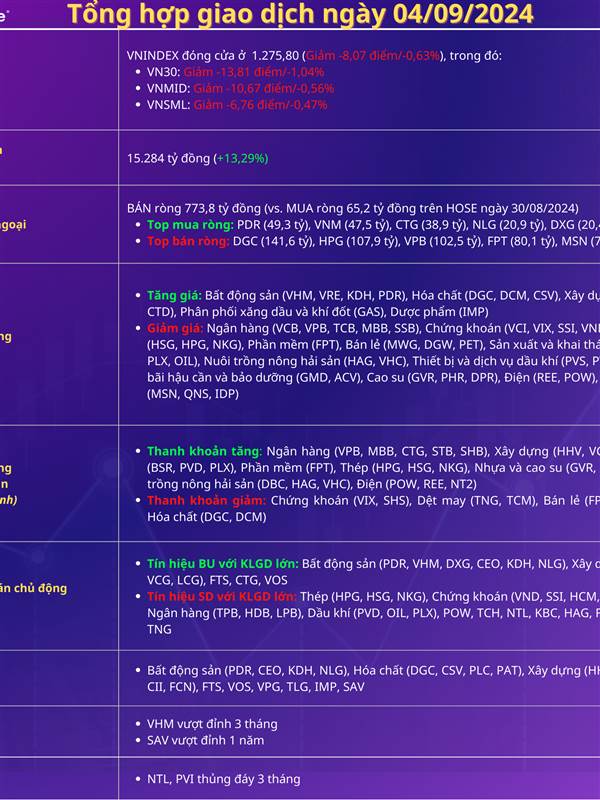The width and height of the screenshot is (600, 800).
Task: Click the row label ending 'án chủ động'
Action: (x=33, y=588)
